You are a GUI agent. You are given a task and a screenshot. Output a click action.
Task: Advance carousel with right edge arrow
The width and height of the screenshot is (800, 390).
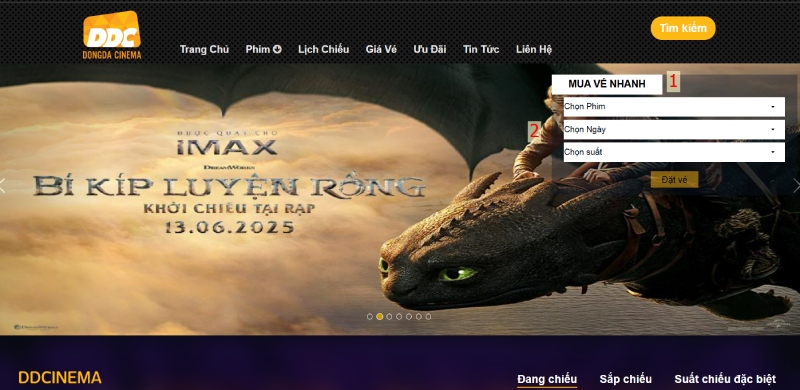(x=796, y=185)
